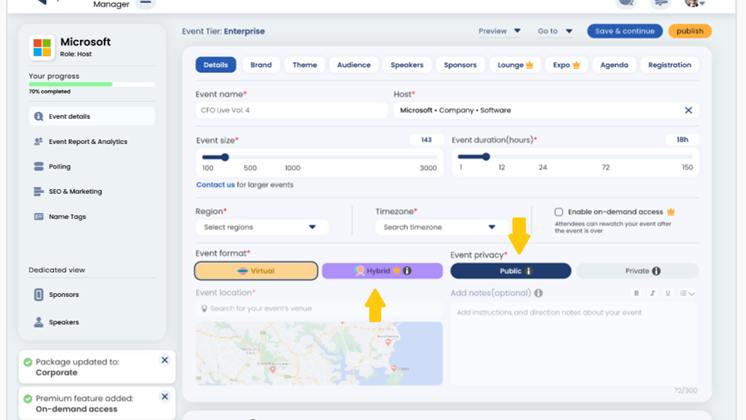This screenshot has width=746, height=420.
Task: Select Virtual event format
Action: 256,271
